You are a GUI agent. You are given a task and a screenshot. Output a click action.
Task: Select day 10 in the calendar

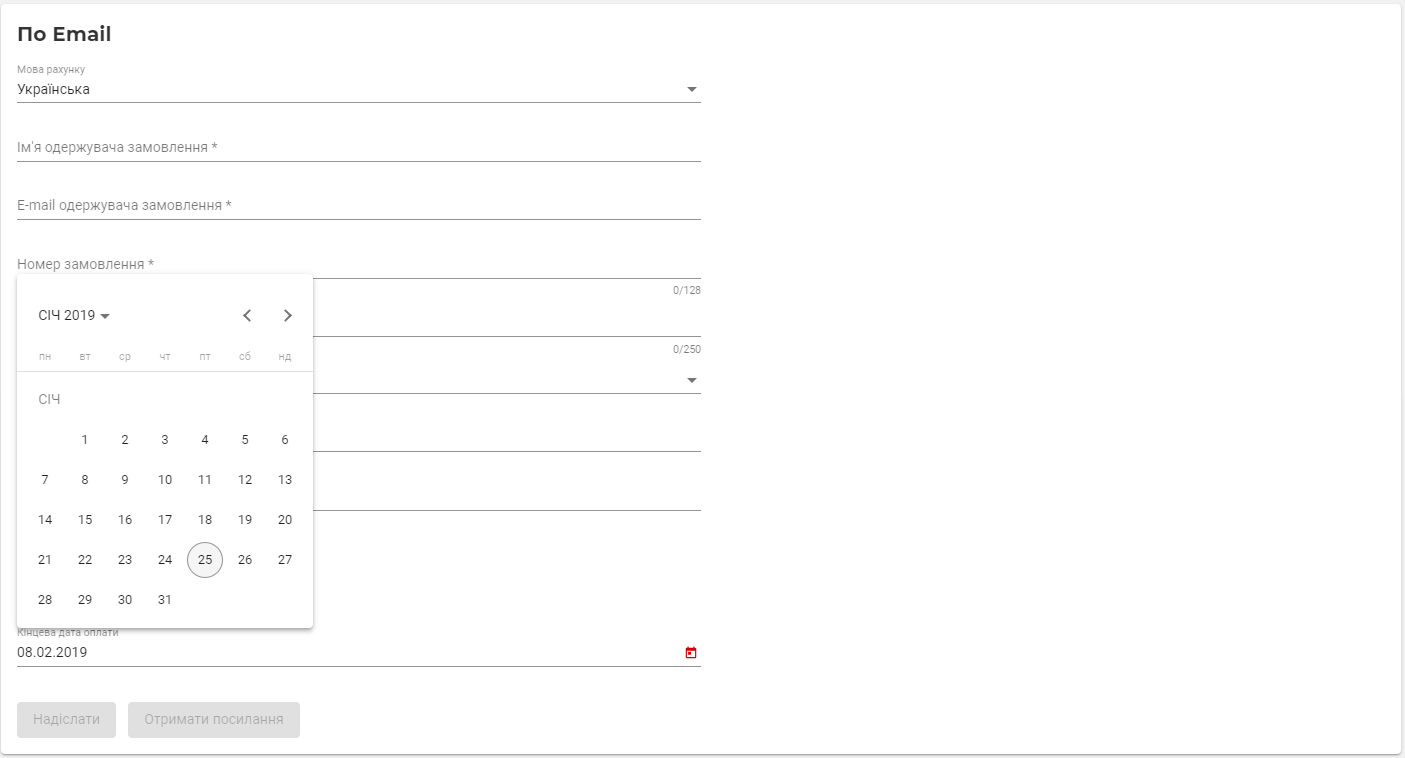tap(165, 480)
